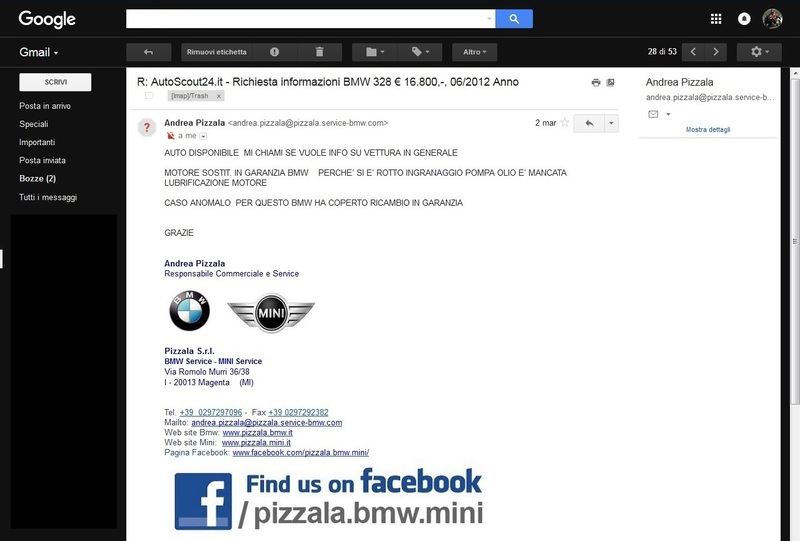This screenshot has width=800, height=541.
Task: Compose a new message with SCRIVI
Action: point(55,82)
